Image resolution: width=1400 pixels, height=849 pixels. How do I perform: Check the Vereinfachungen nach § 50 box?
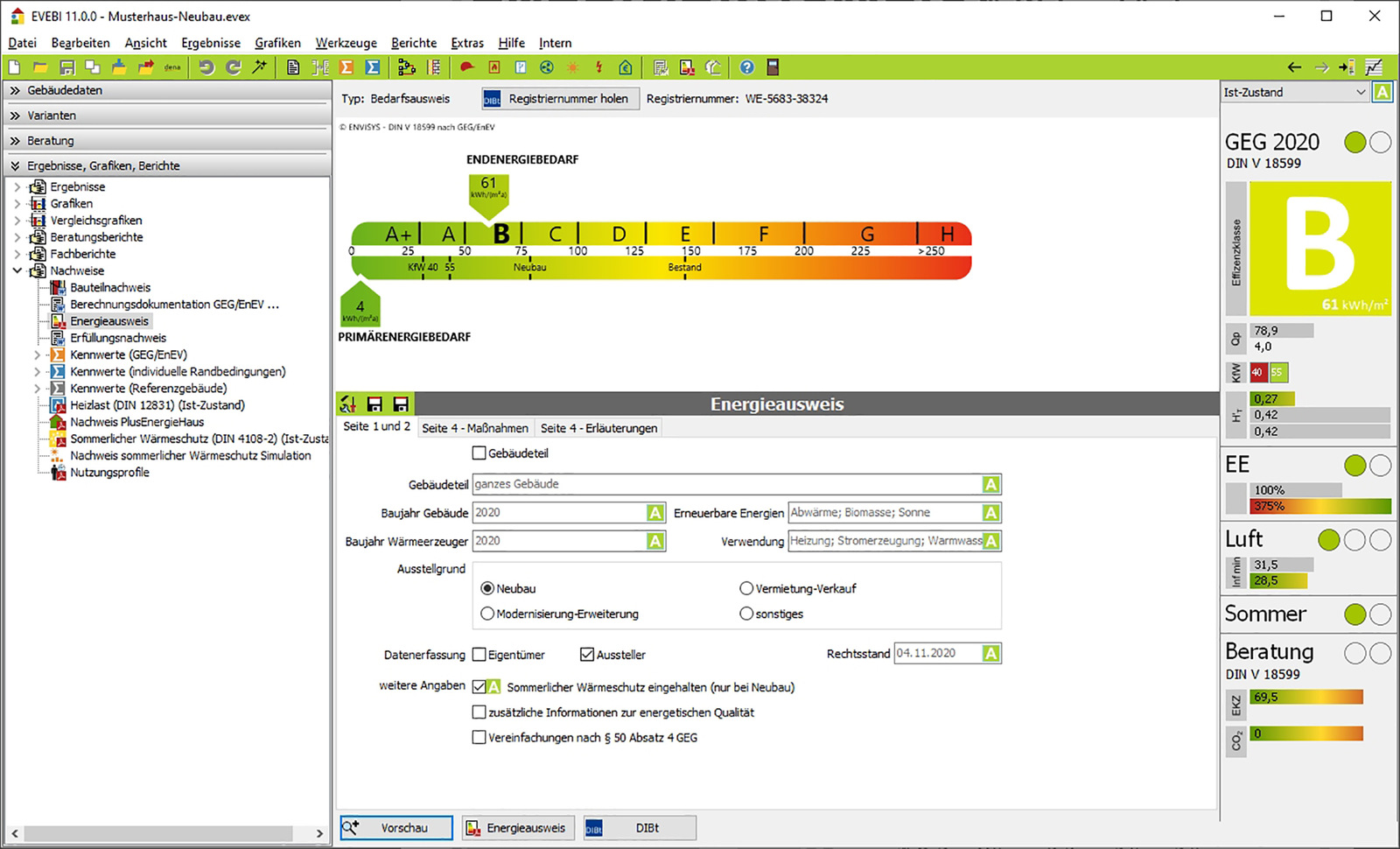pos(479,737)
